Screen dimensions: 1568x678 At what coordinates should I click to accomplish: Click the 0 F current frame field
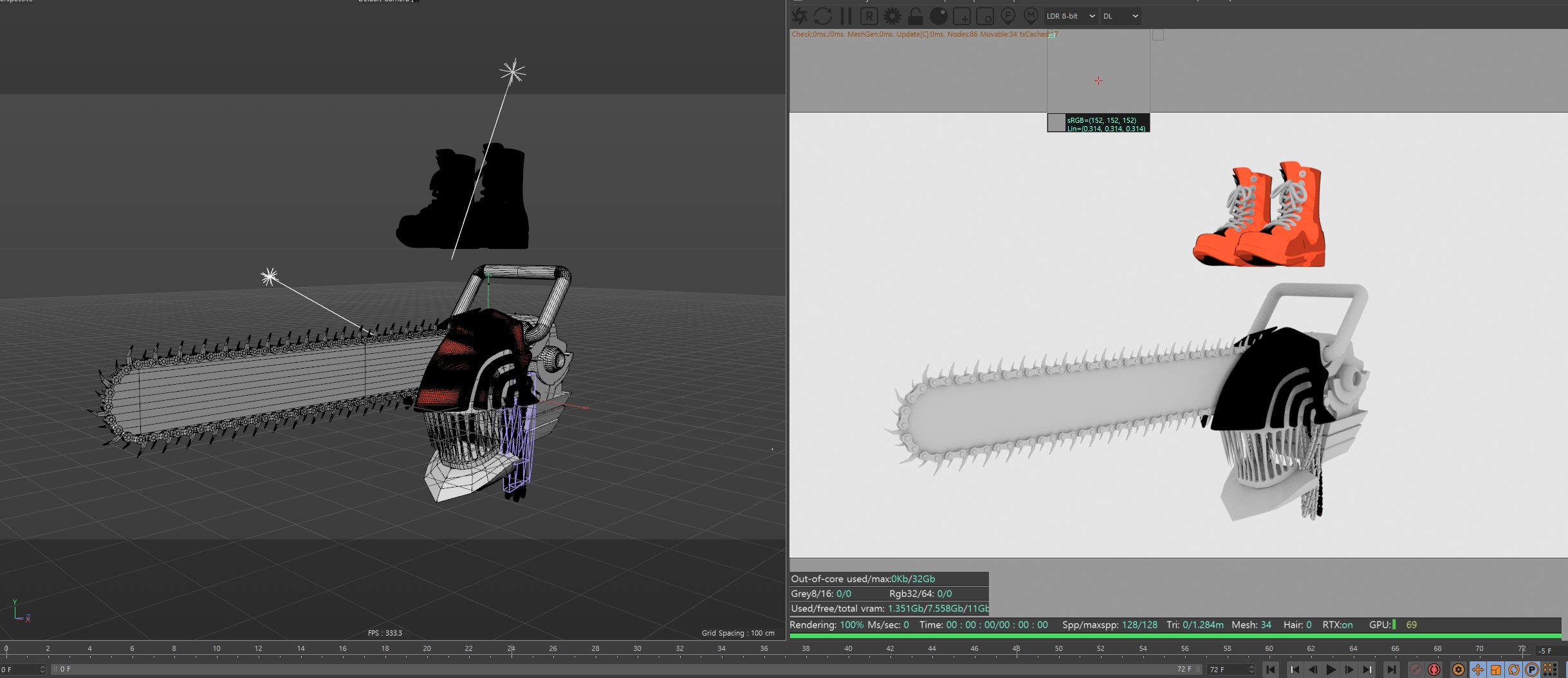point(23,670)
